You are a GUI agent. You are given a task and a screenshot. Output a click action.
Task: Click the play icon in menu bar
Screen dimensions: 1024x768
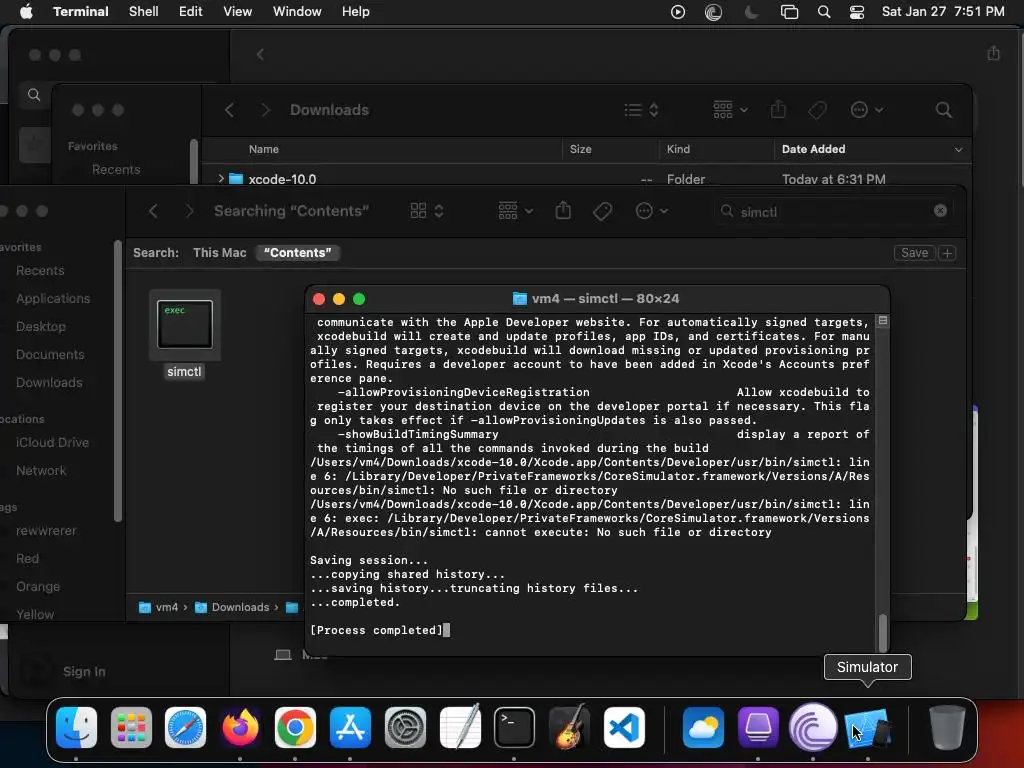coord(678,12)
